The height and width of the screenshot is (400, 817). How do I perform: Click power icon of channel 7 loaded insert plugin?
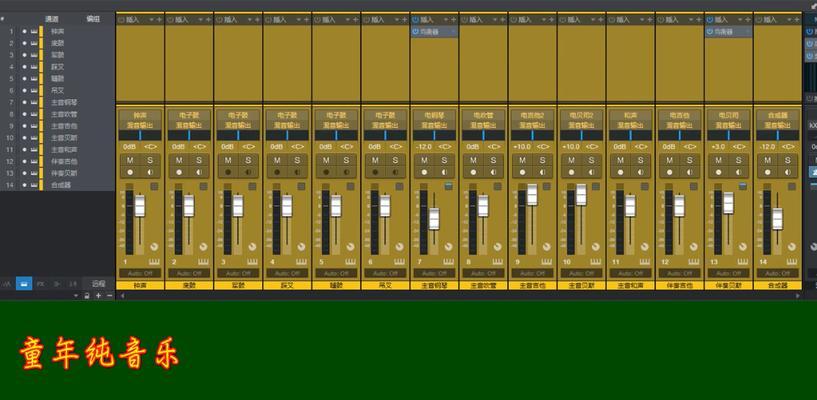pos(415,32)
